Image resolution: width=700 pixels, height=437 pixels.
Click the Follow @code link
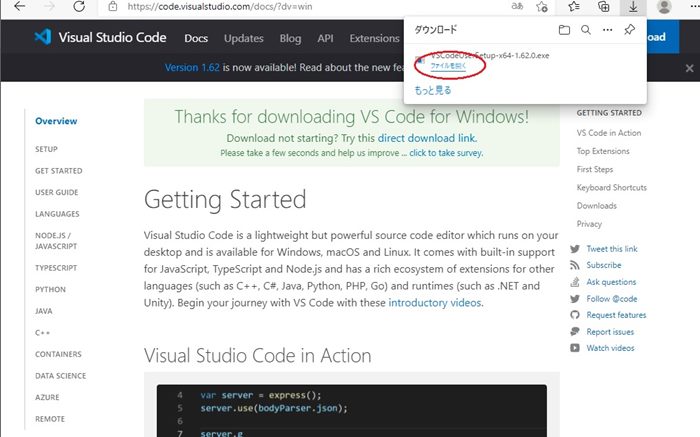tap(612, 299)
